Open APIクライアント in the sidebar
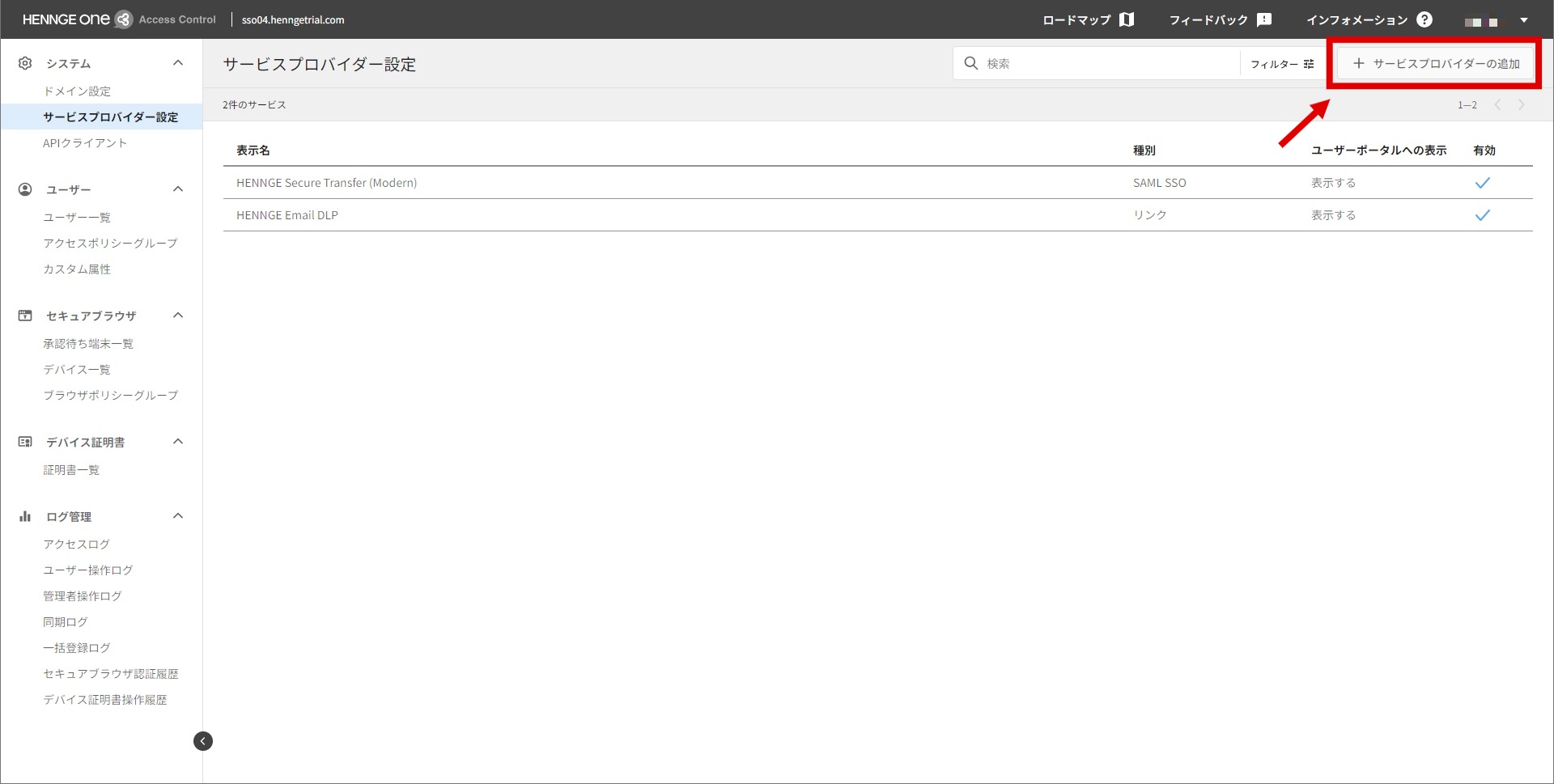The height and width of the screenshot is (784, 1554). (85, 143)
